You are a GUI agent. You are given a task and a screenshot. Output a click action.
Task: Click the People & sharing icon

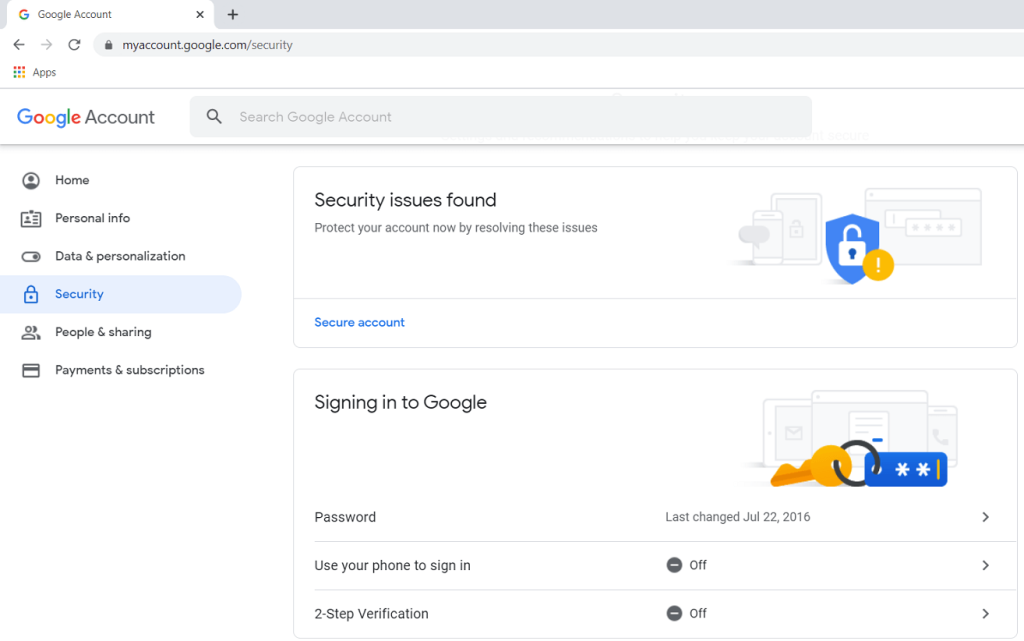31,333
